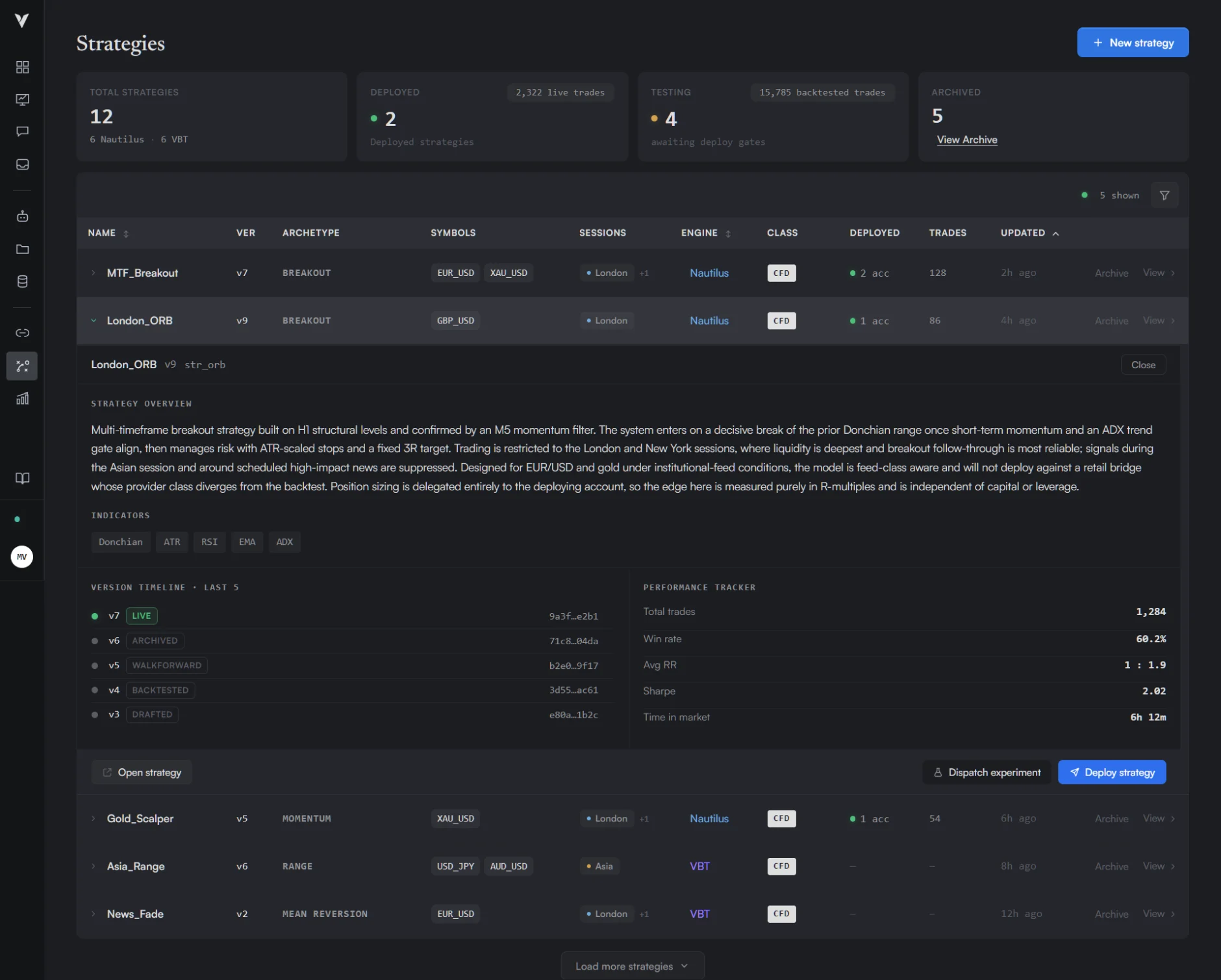
Task: Click the '15,785 backtested trades' badge
Action: pyautogui.click(x=822, y=92)
